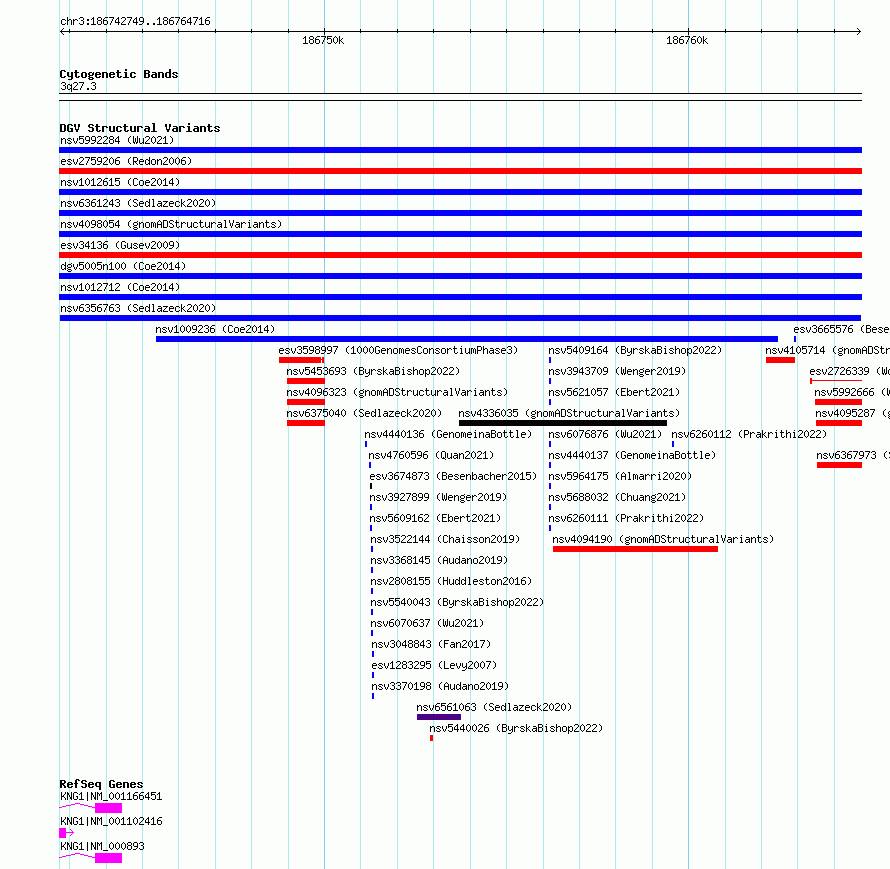Click the black nsv4336035 variant bar
890x869 pixels.
pyautogui.click(x=562, y=423)
